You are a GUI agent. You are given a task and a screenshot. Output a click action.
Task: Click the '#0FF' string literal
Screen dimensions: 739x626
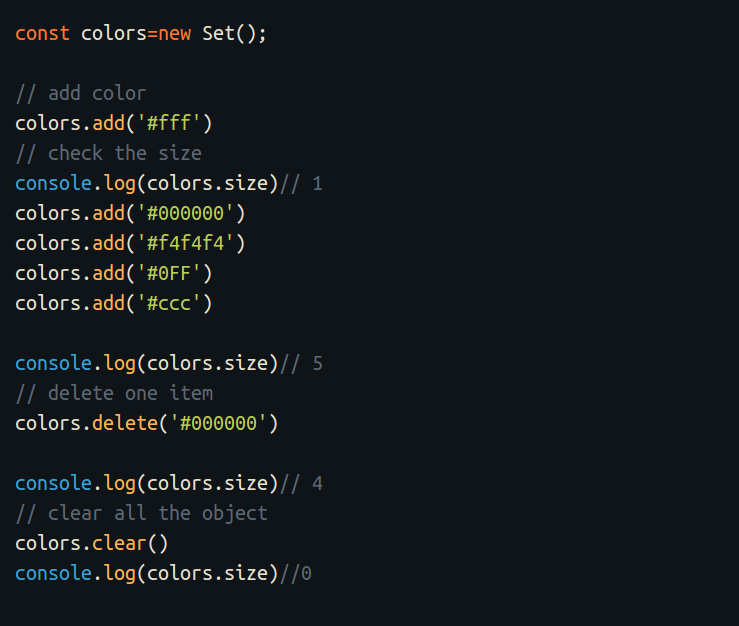(x=169, y=273)
